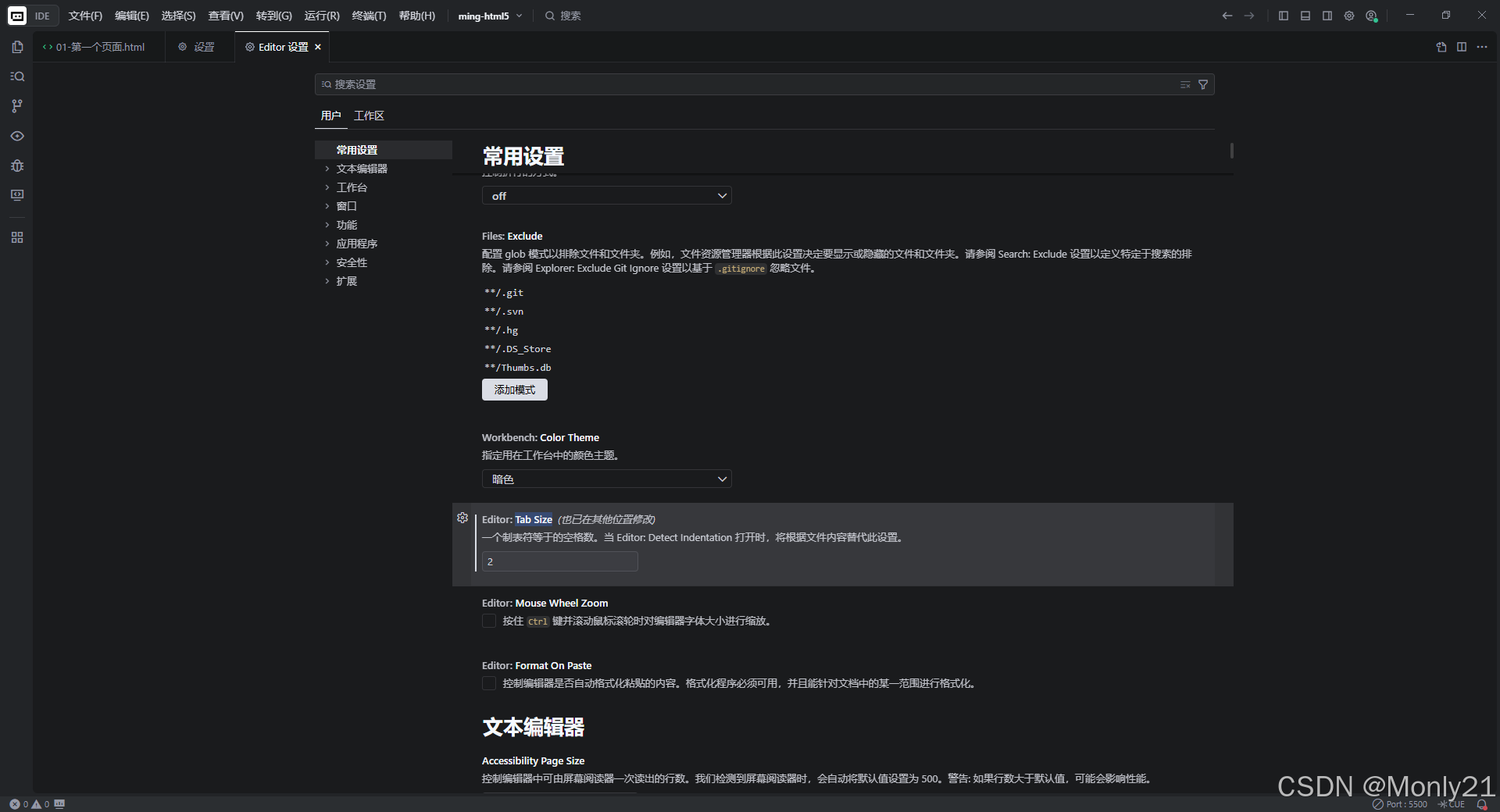1500x812 pixels.
Task: Enable the Format On Paste checkbox
Action: 489,683
